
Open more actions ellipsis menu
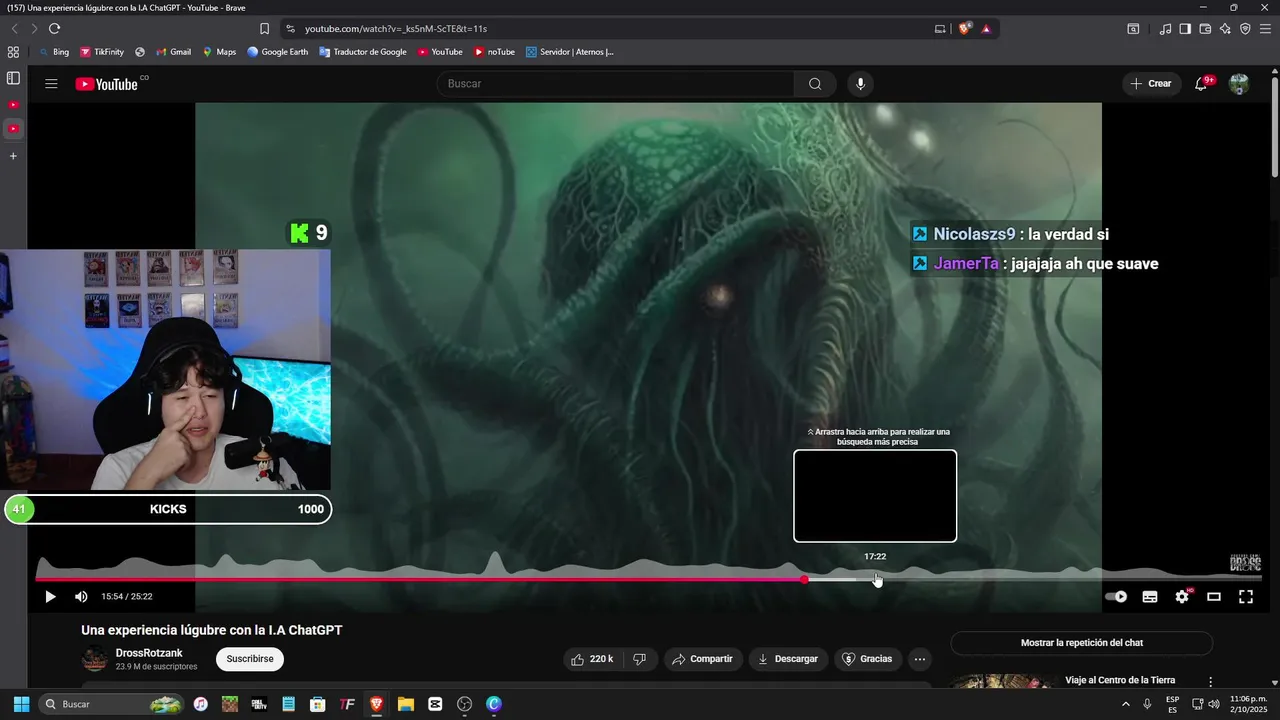919,659
